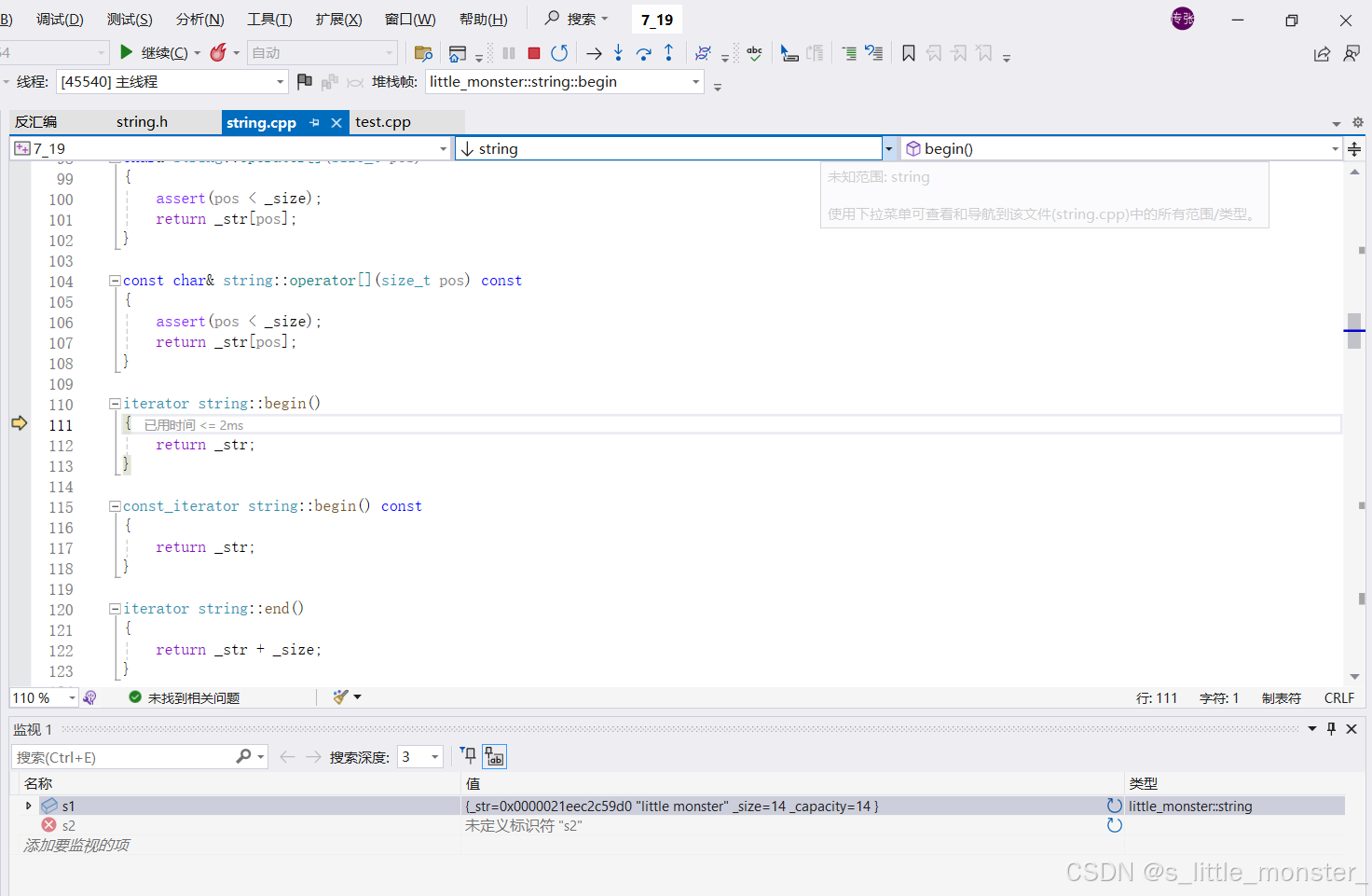Click the execution pointer arrow at line 111
This screenshot has width=1372, height=896.
tap(20, 423)
